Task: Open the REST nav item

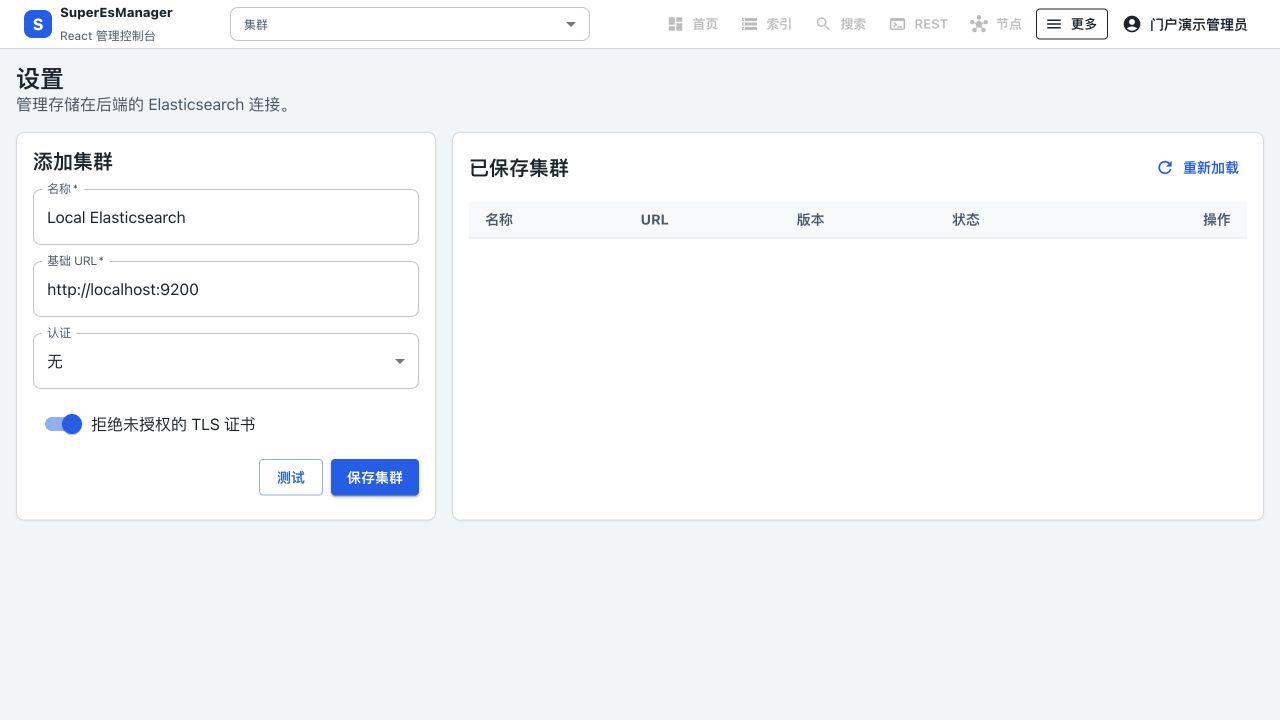Action: pyautogui.click(x=918, y=24)
